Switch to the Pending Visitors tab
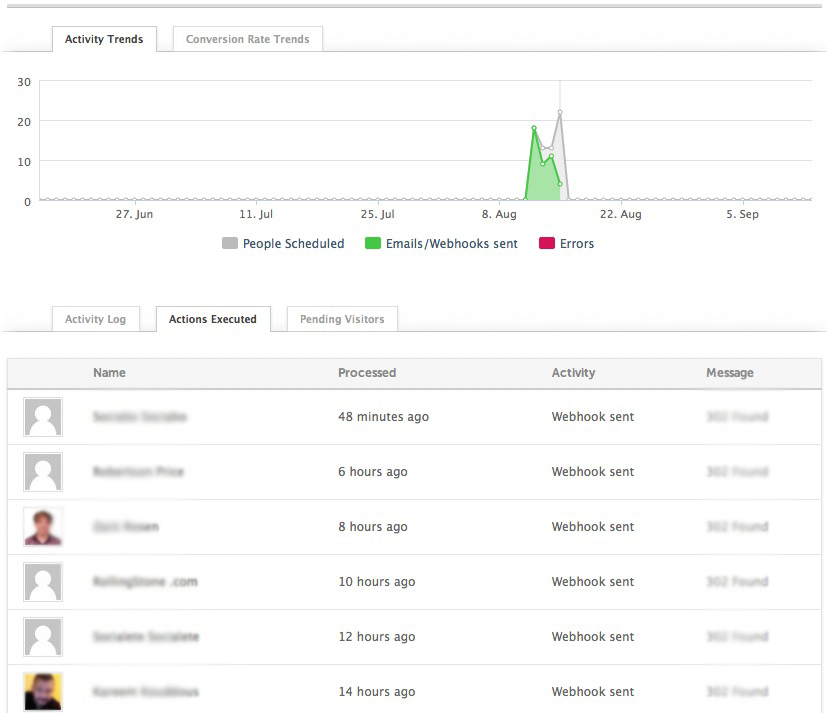The image size is (833, 713). coord(342,320)
